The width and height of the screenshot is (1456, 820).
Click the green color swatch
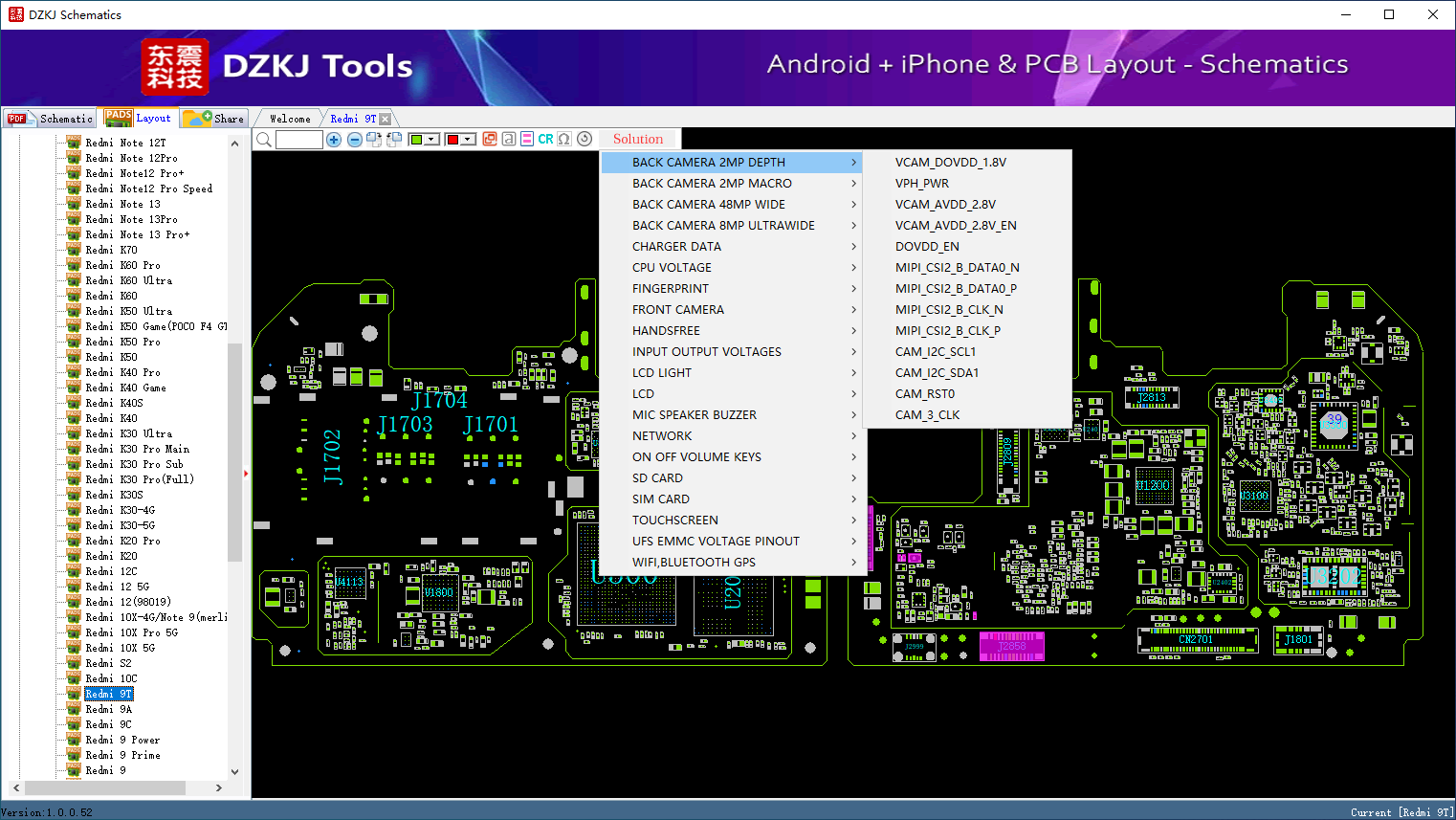pyautogui.click(x=416, y=140)
